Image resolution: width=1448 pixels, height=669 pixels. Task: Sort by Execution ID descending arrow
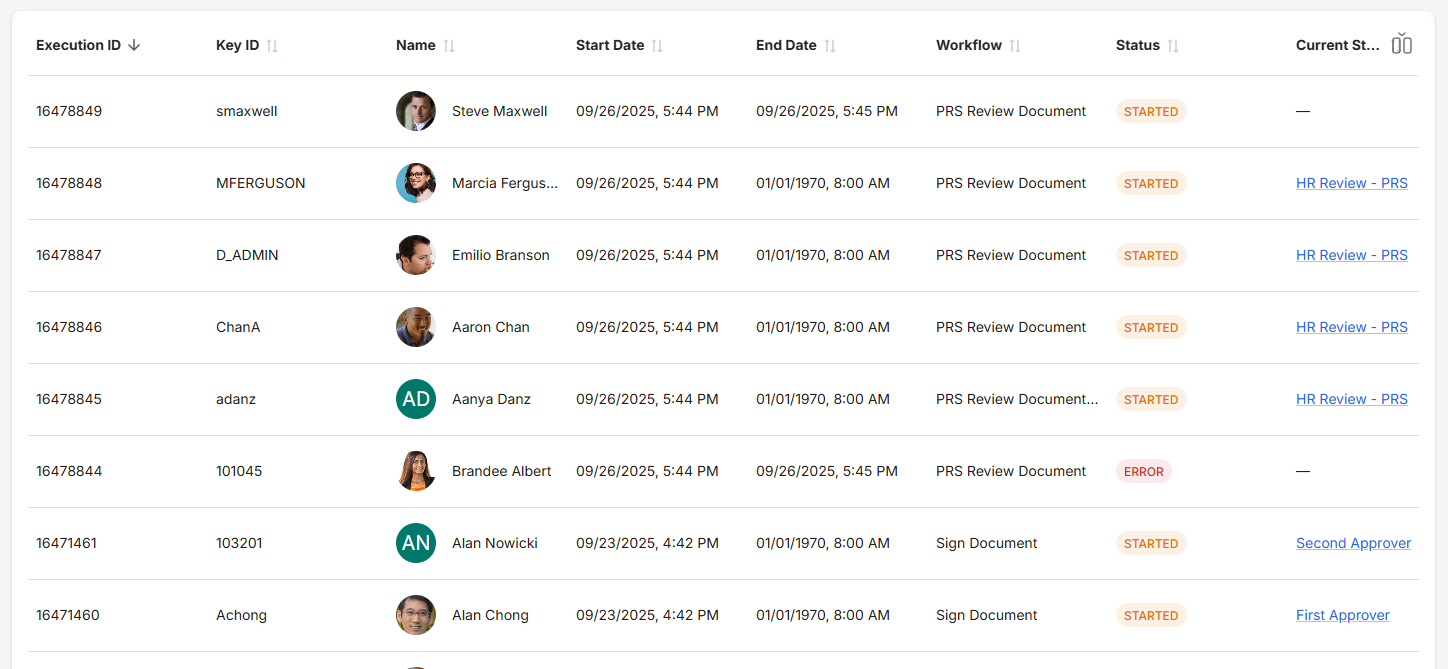134,45
